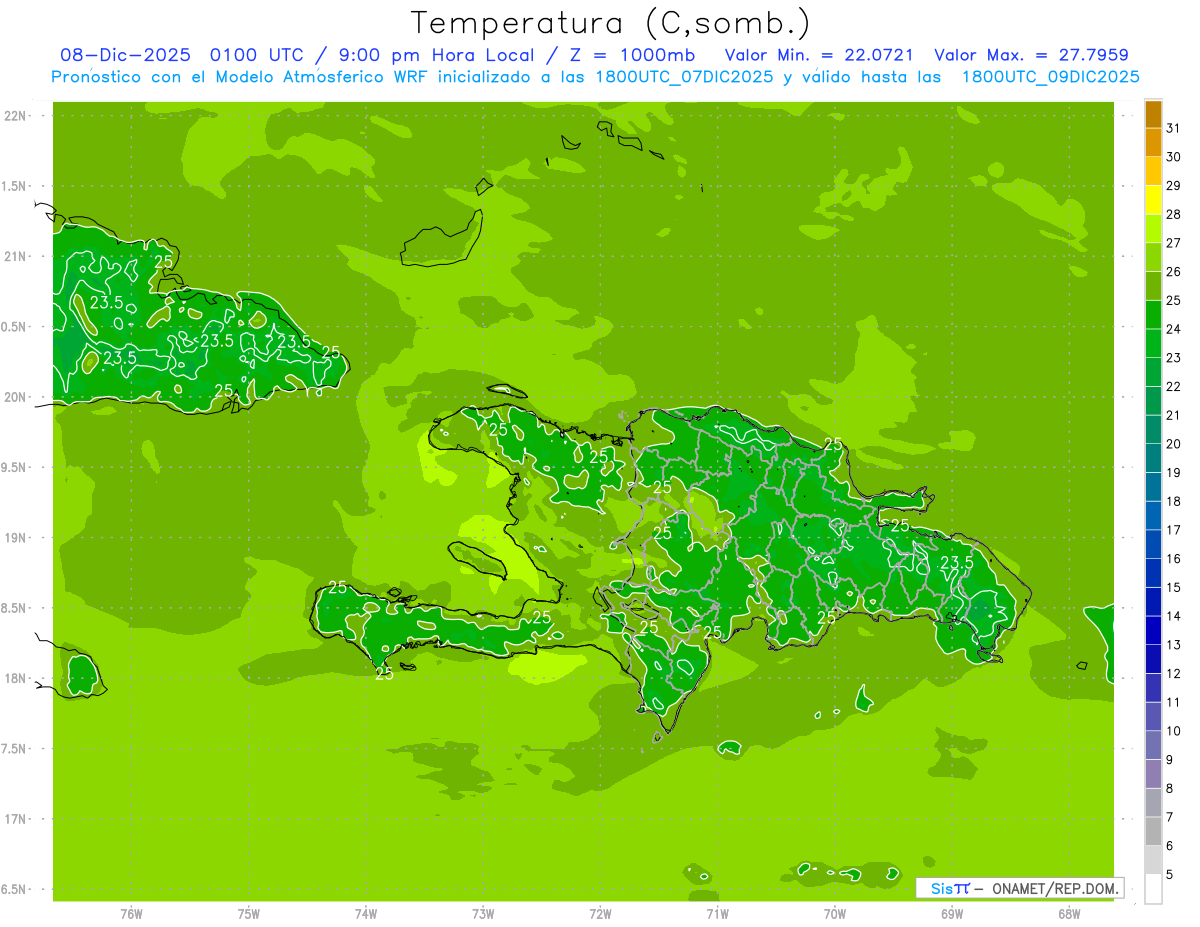The width and height of the screenshot is (1200, 927).
Task: Click the legend color band between 25 and 26
Action: coord(1153,286)
